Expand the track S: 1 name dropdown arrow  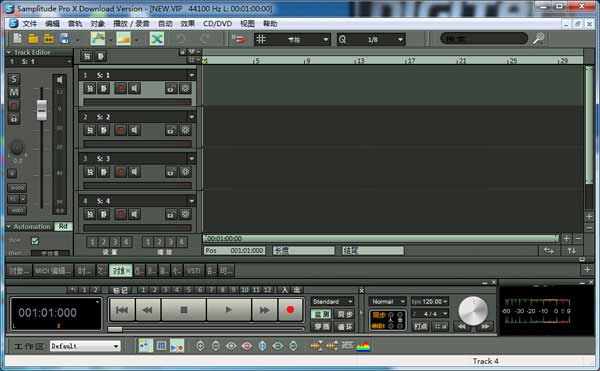coord(191,75)
